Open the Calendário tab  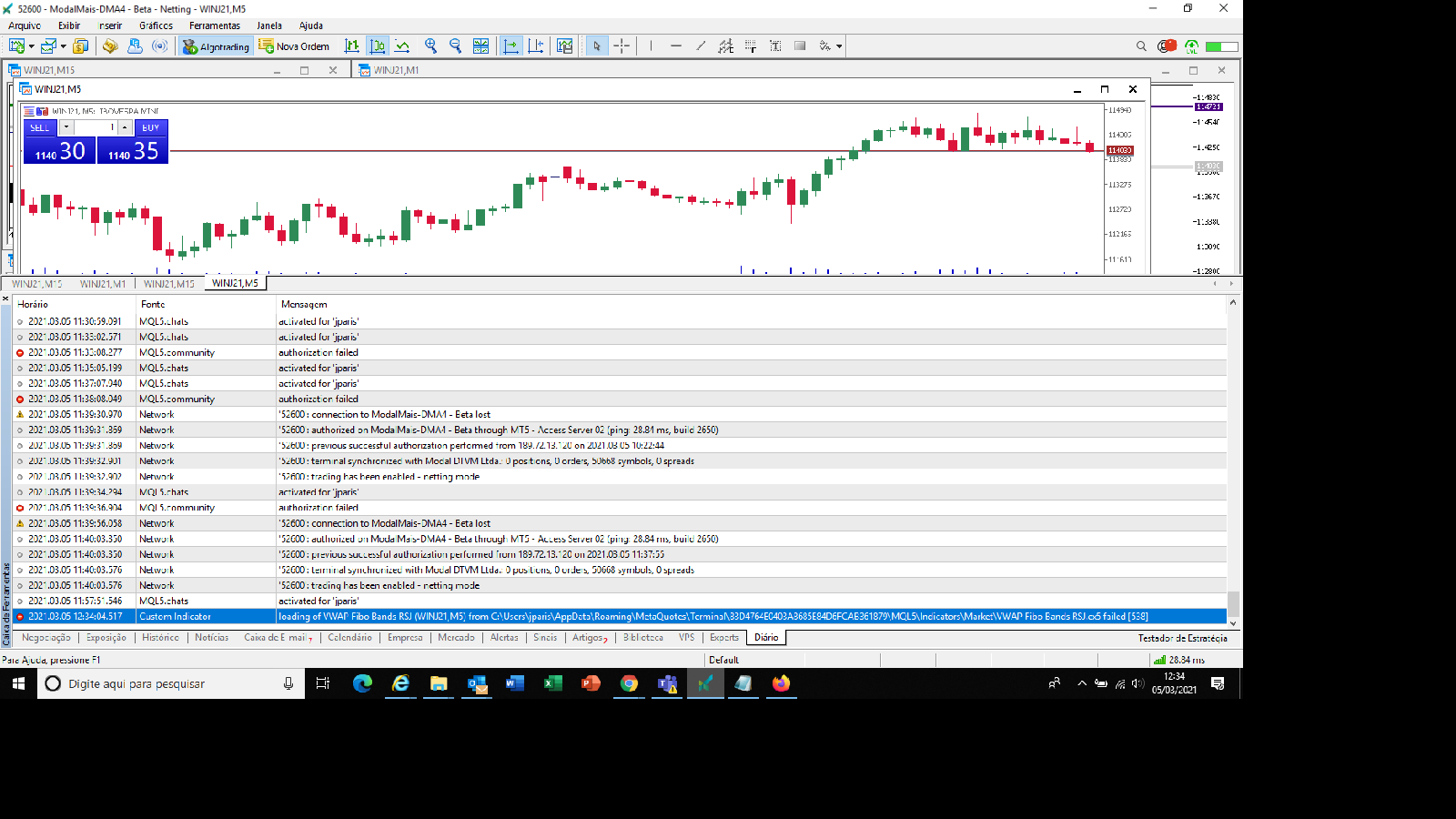click(350, 638)
